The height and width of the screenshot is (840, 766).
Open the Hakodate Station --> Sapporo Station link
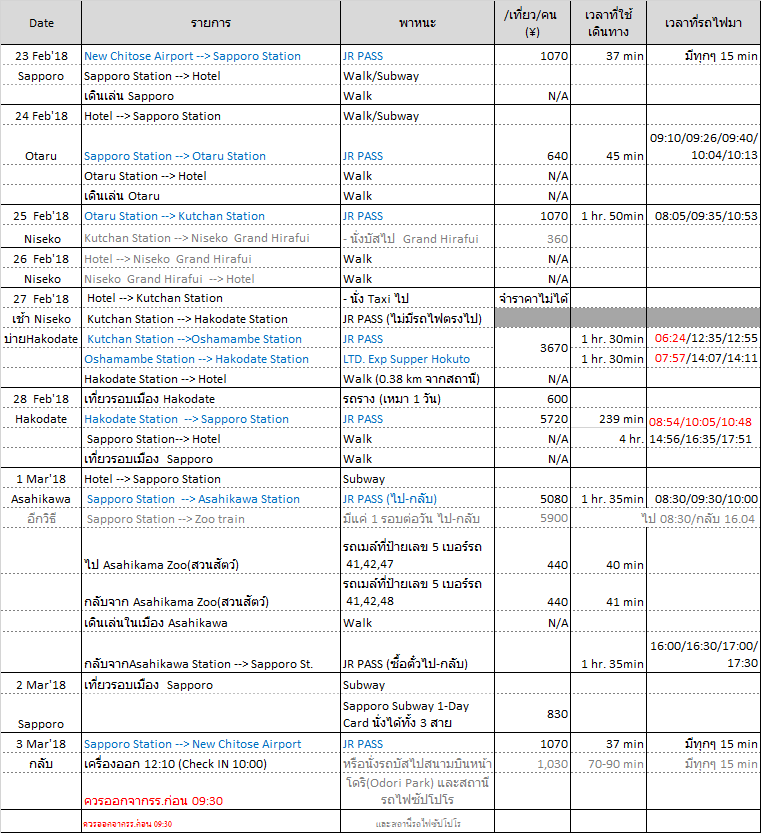[x=186, y=419]
